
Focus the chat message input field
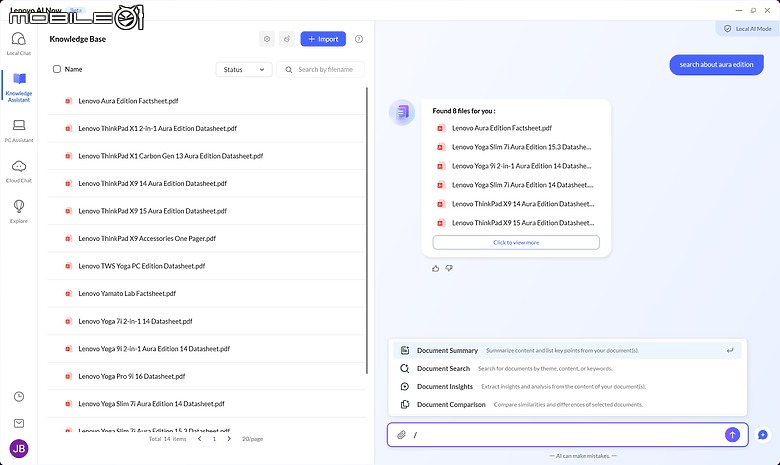[x=568, y=435]
